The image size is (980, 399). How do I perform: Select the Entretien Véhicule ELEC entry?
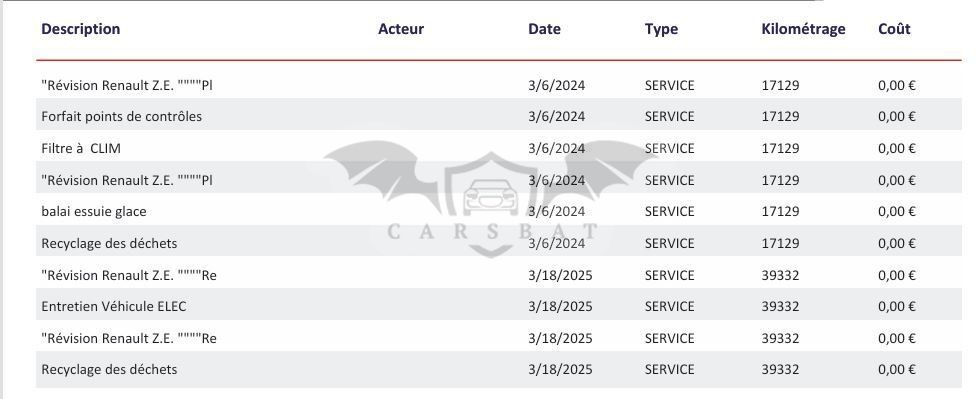[114, 306]
